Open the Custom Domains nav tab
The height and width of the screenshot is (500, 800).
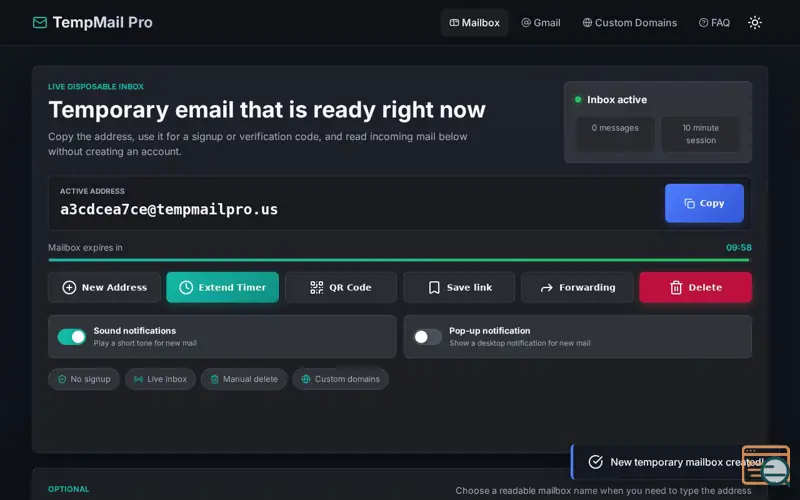(x=630, y=22)
